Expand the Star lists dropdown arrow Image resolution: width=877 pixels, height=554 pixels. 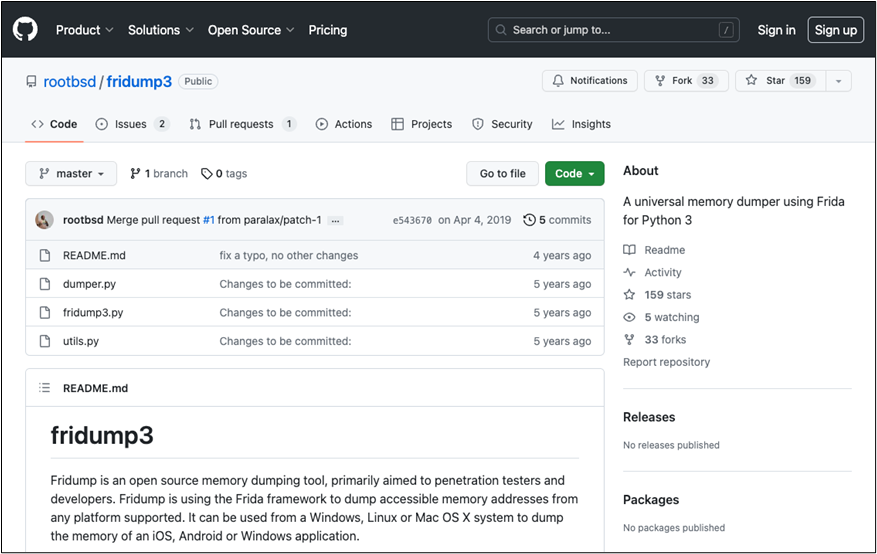click(x=838, y=81)
